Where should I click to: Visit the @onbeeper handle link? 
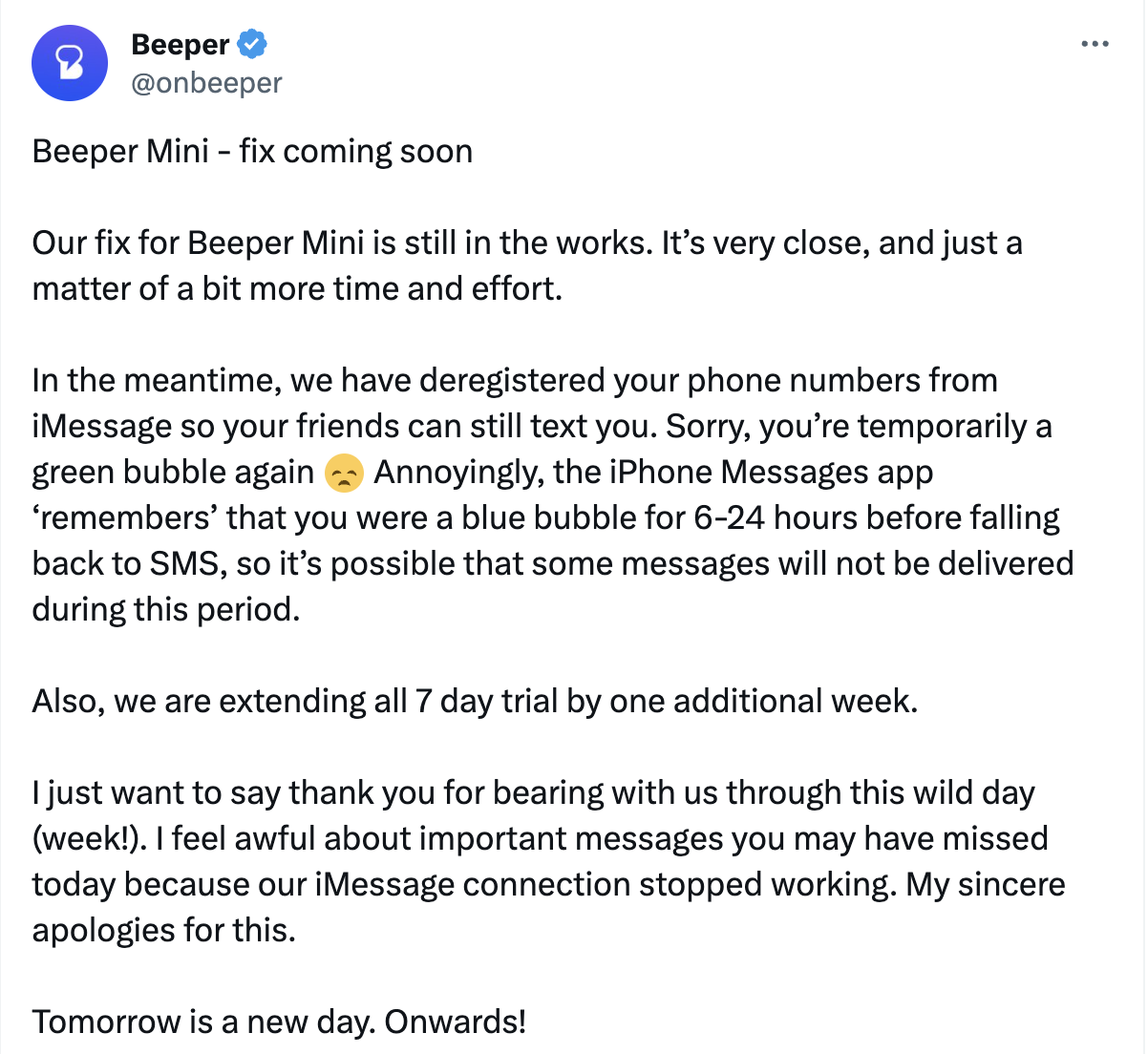tap(206, 83)
